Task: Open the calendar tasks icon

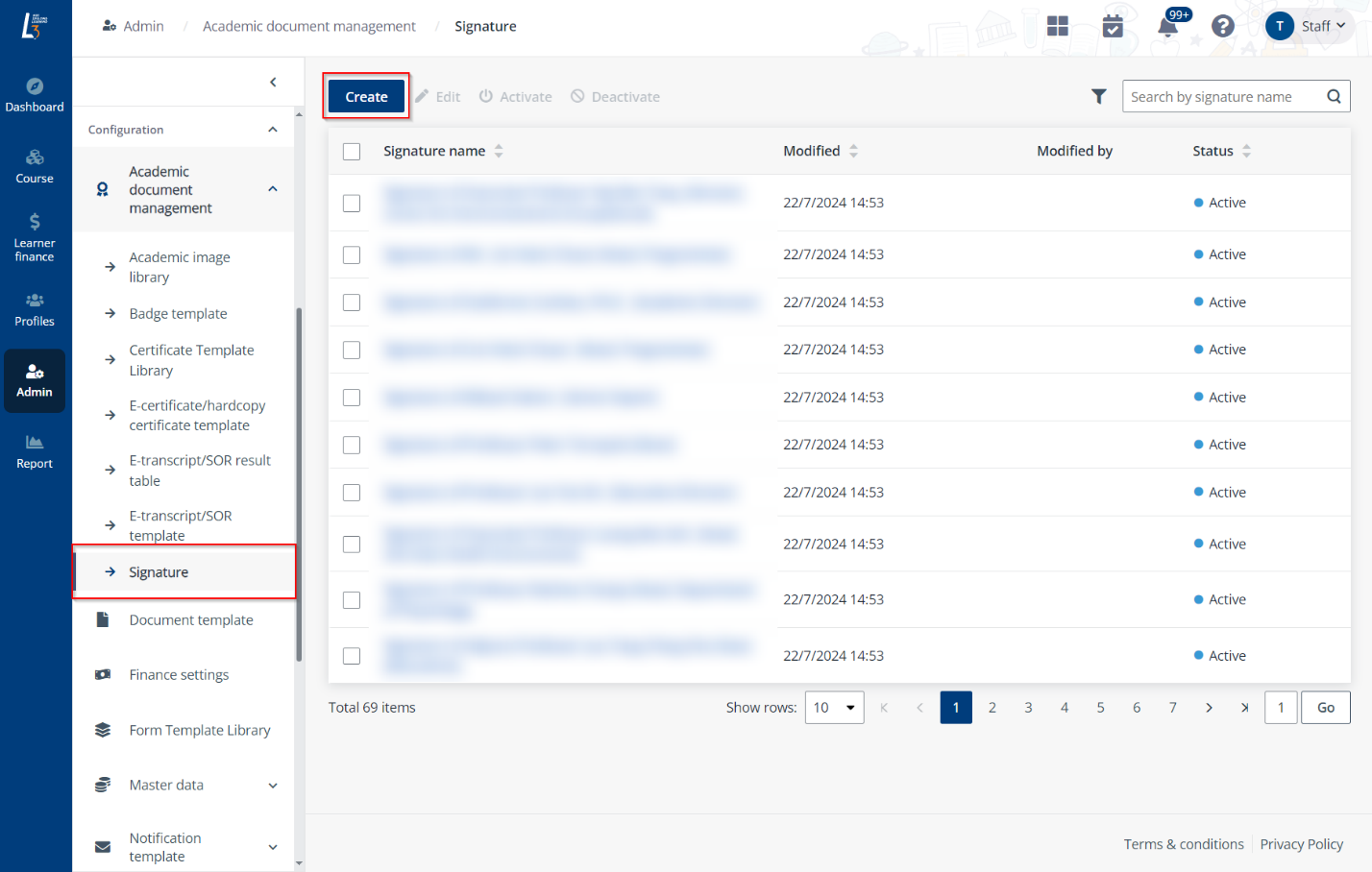Action: click(1113, 26)
